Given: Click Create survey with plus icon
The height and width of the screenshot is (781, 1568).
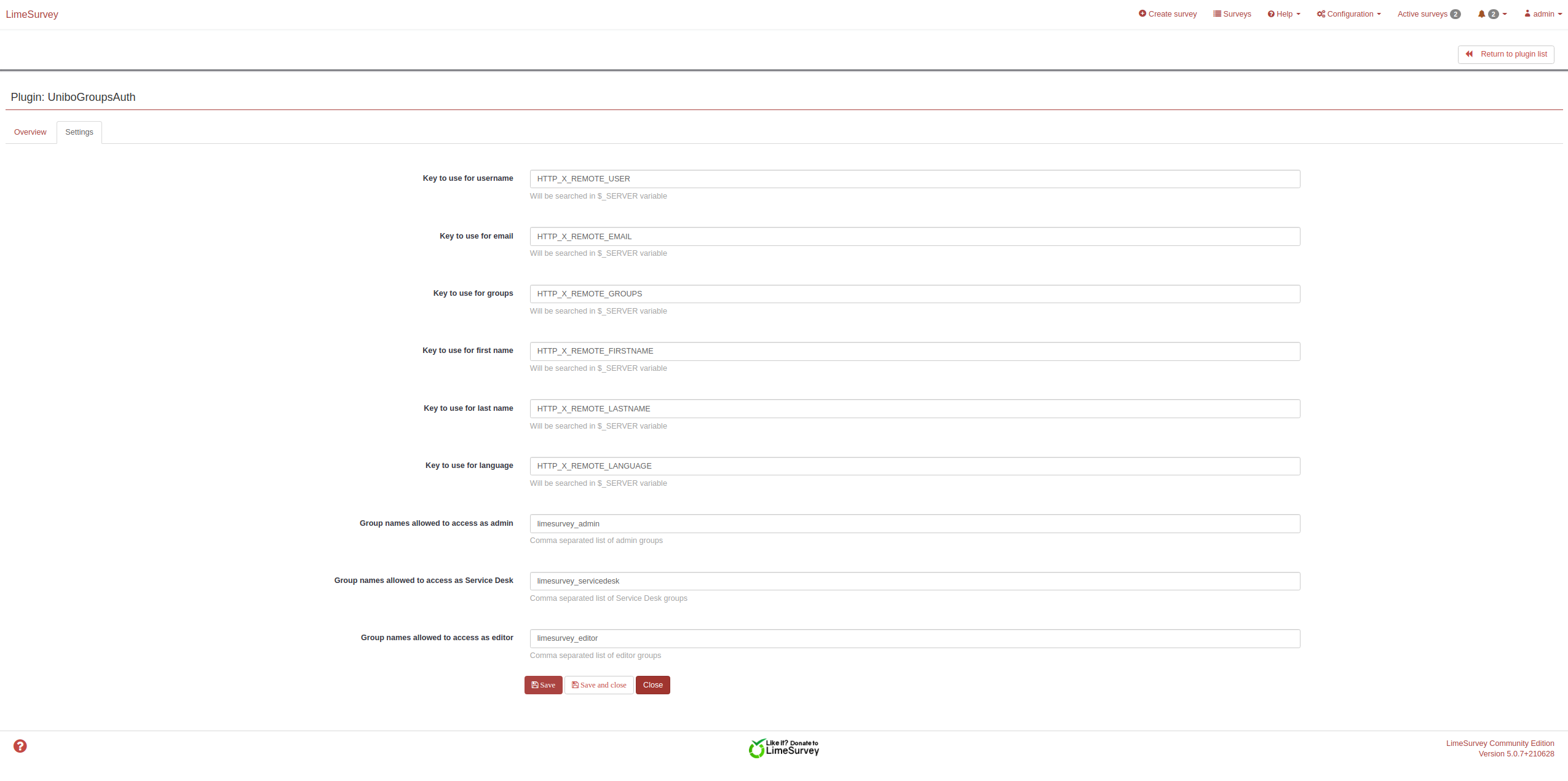Looking at the screenshot, I should click(1167, 14).
